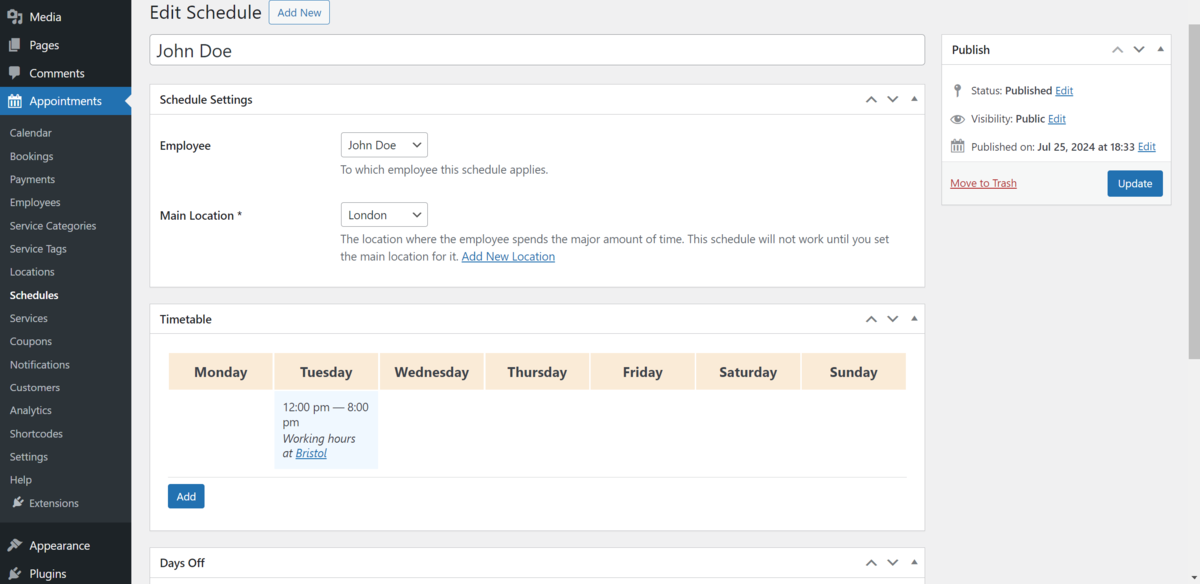The height and width of the screenshot is (584, 1200).
Task: Click the Appearance brush icon
Action: pos(15,546)
